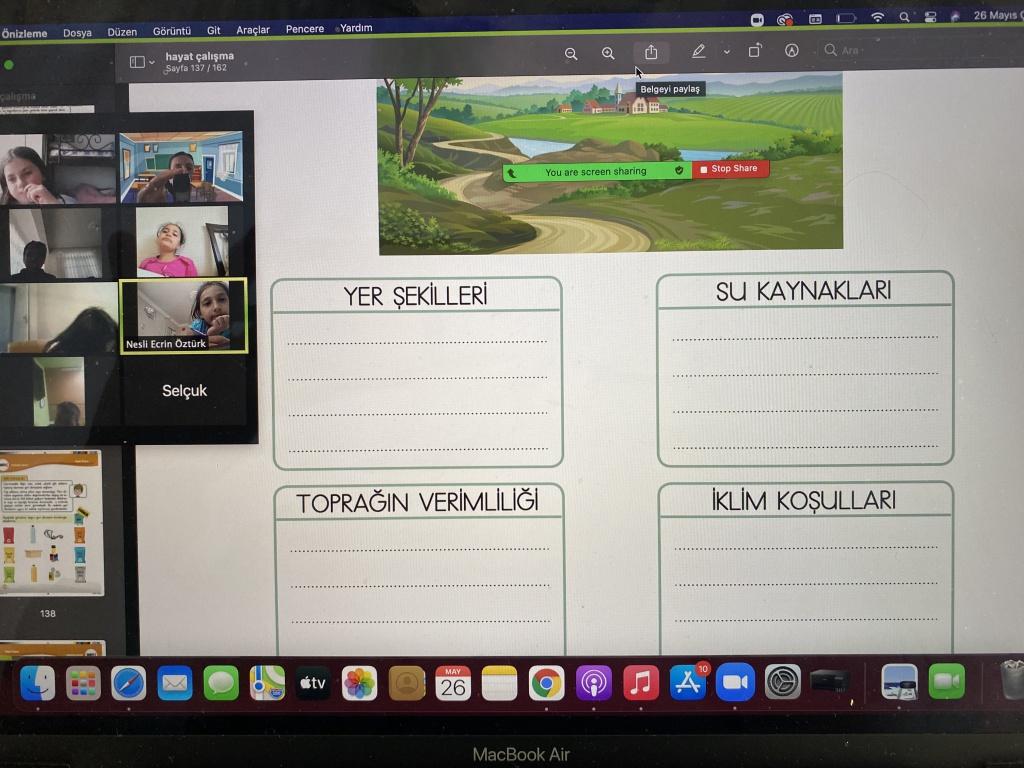The height and width of the screenshot is (768, 1024).
Task: Toggle the sidebar view button
Action: point(137,62)
